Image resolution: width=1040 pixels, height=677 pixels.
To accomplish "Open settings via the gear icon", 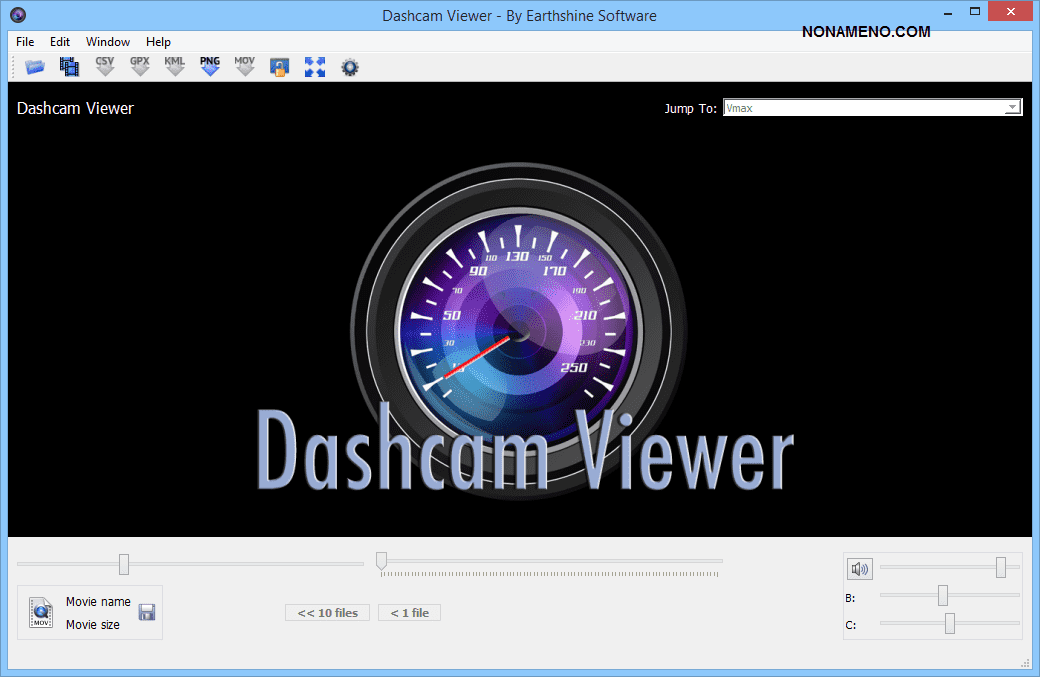I will pyautogui.click(x=349, y=67).
